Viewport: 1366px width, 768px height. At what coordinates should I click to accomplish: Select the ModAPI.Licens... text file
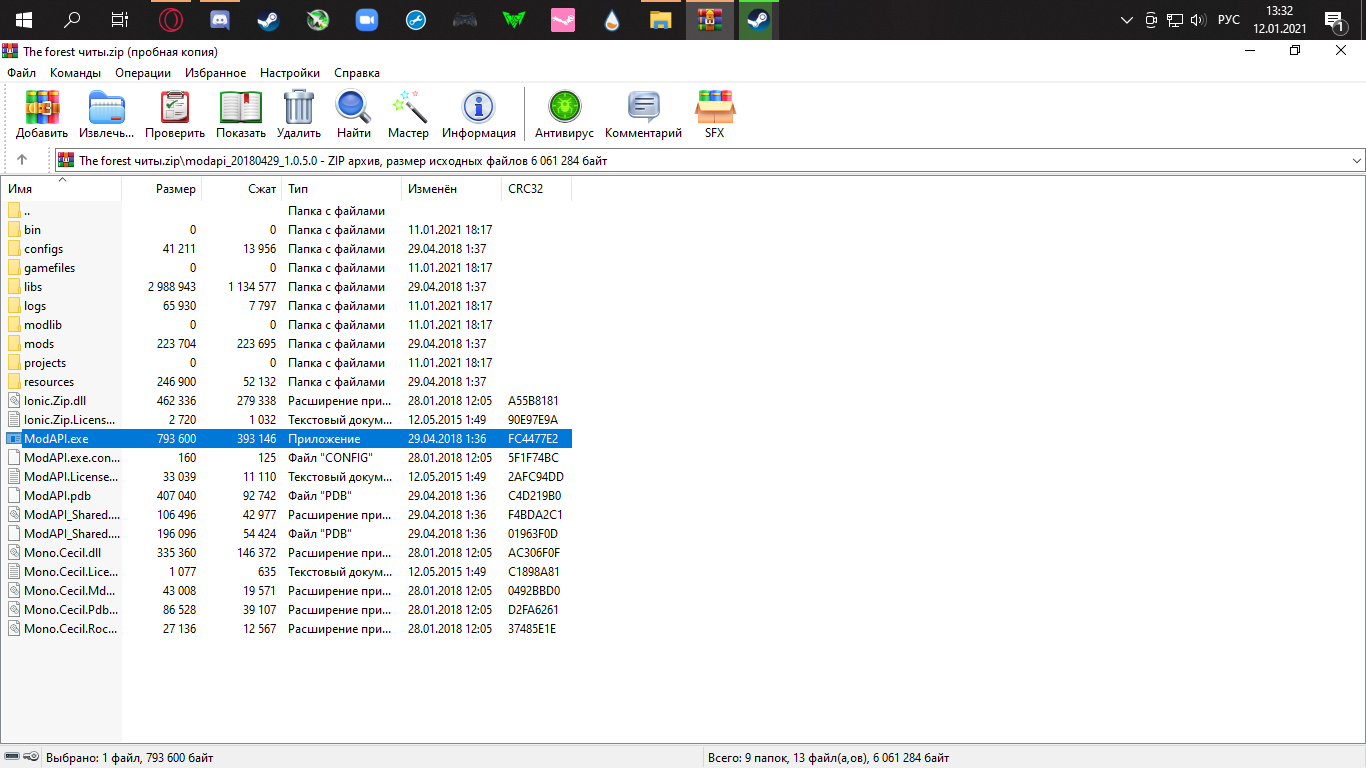(x=61, y=477)
